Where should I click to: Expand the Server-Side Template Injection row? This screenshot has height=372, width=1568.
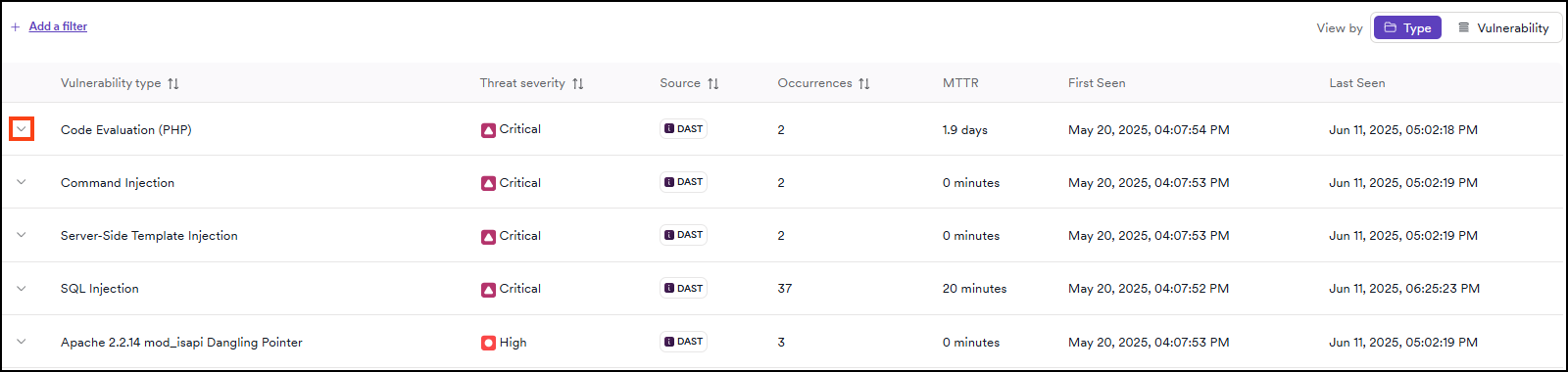(x=22, y=235)
